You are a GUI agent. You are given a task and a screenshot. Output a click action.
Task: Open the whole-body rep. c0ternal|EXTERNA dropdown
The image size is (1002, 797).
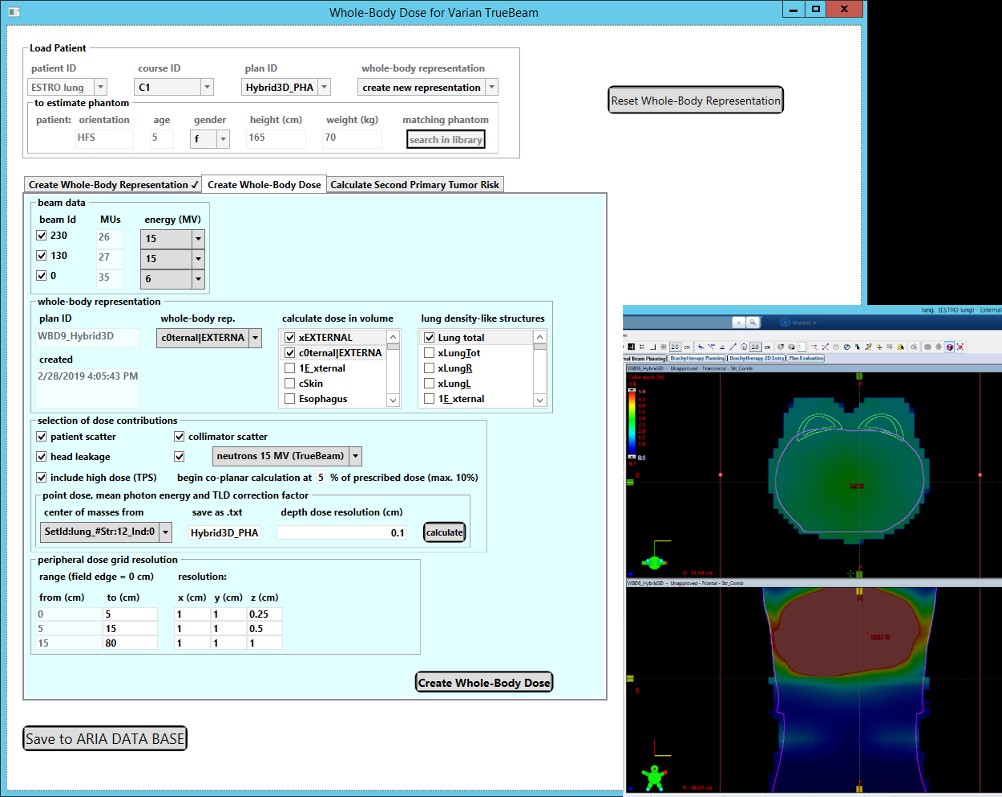pyautogui.click(x=255, y=338)
